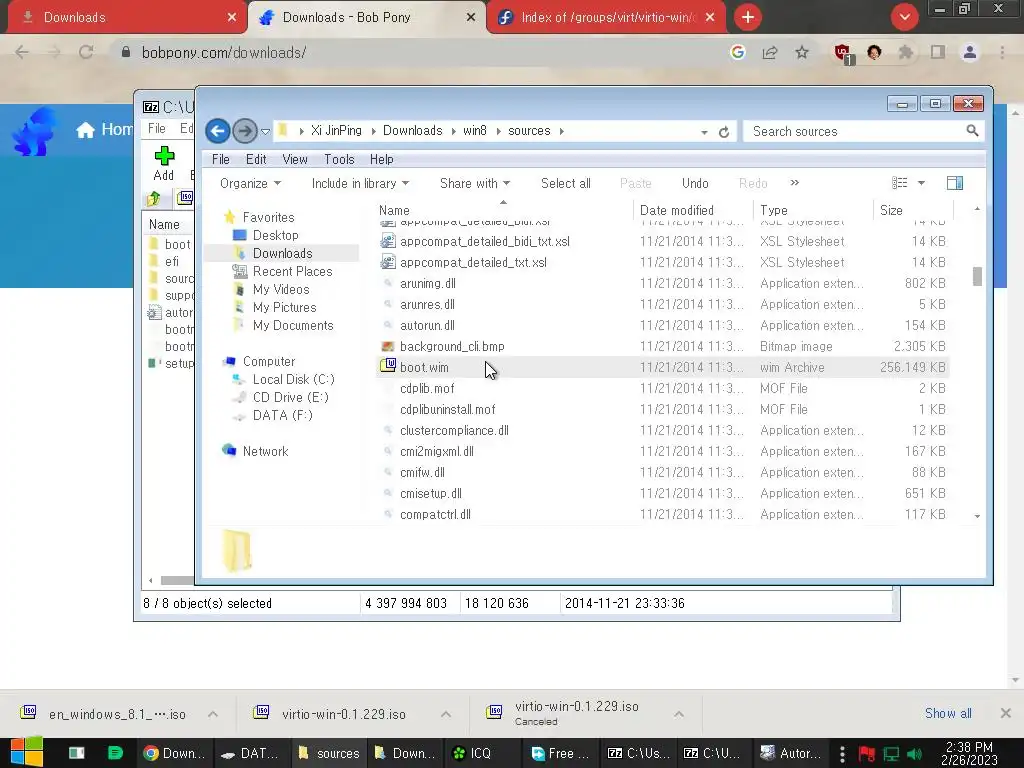
Task: Click the Add button in 7-Zip
Action: (x=164, y=163)
